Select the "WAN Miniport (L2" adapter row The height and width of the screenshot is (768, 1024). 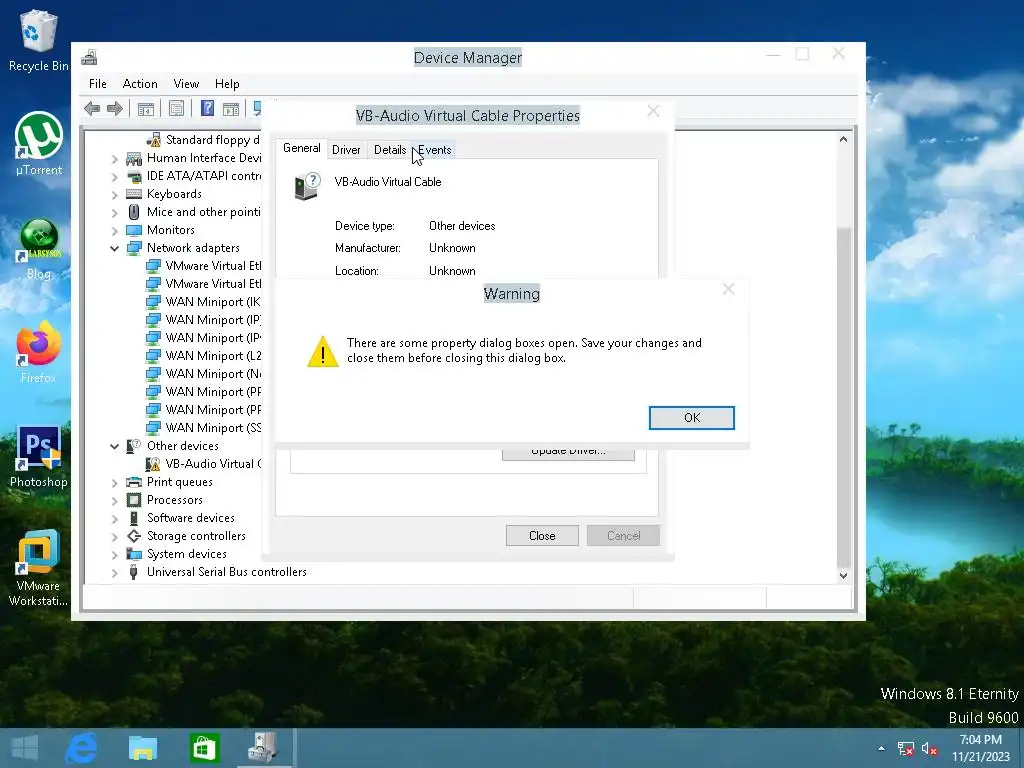(x=203, y=356)
